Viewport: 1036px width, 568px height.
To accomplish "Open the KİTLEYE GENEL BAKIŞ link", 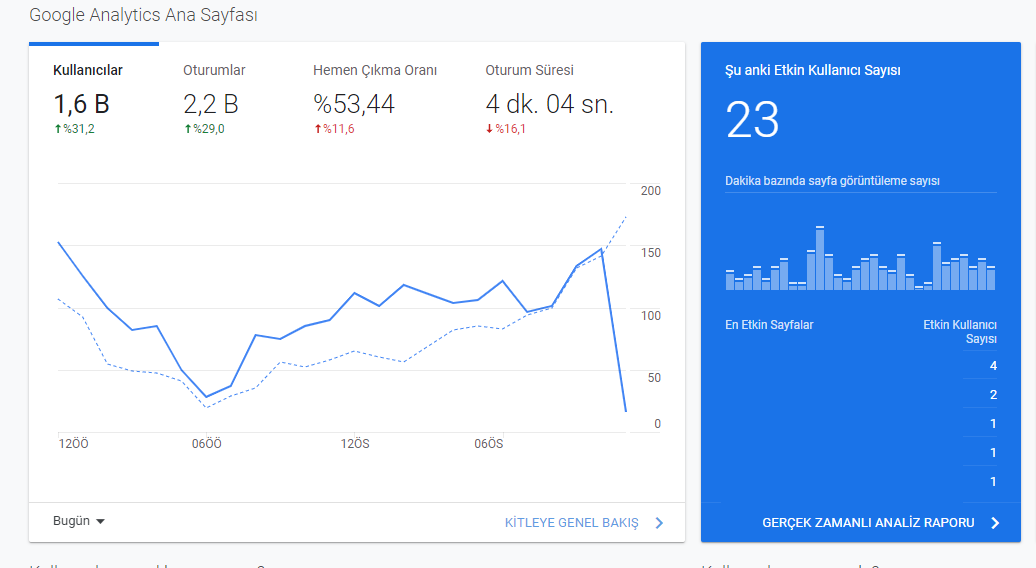I will 572,523.
